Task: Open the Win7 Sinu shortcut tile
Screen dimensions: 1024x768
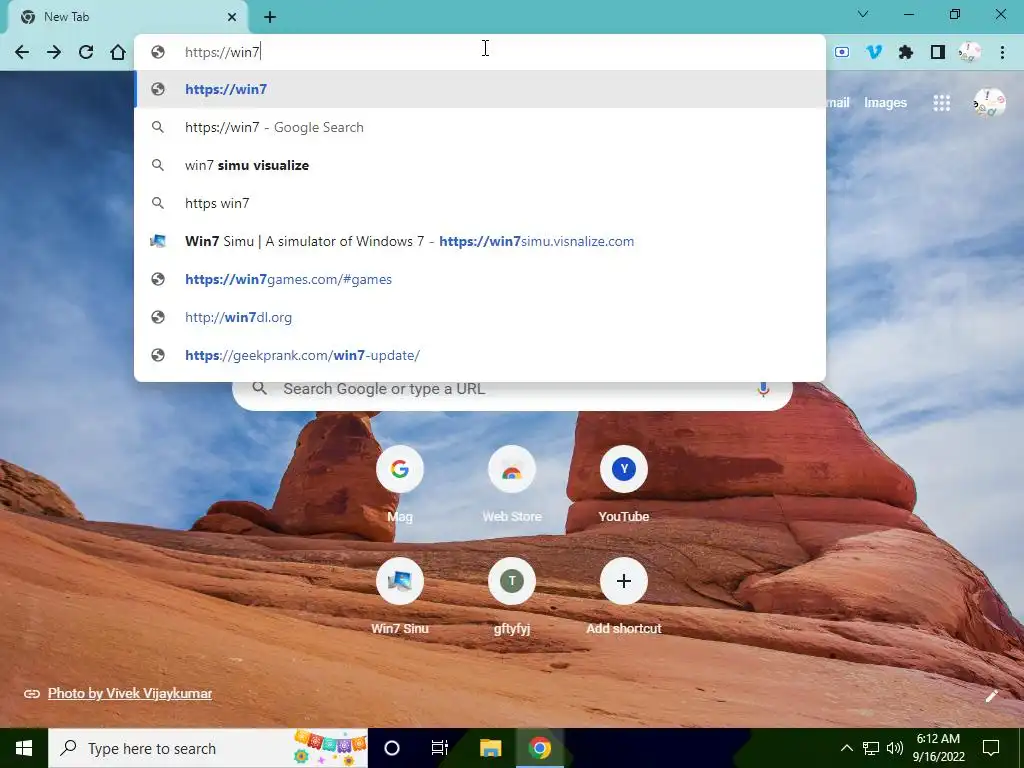Action: (x=400, y=597)
